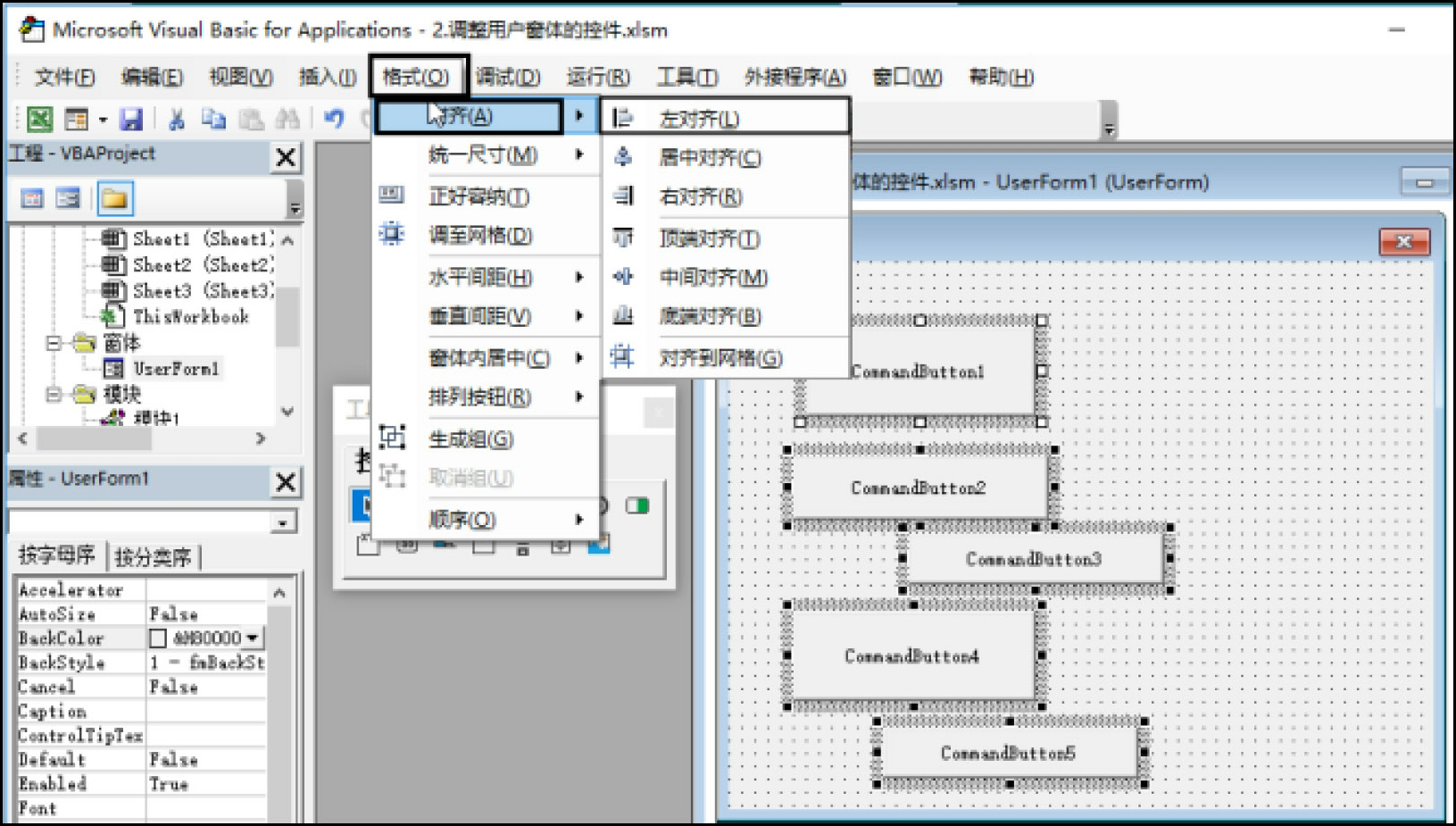Screen dimensions: 1456x826
Task: Click the Excel view icon in toolbar
Action: [x=39, y=119]
